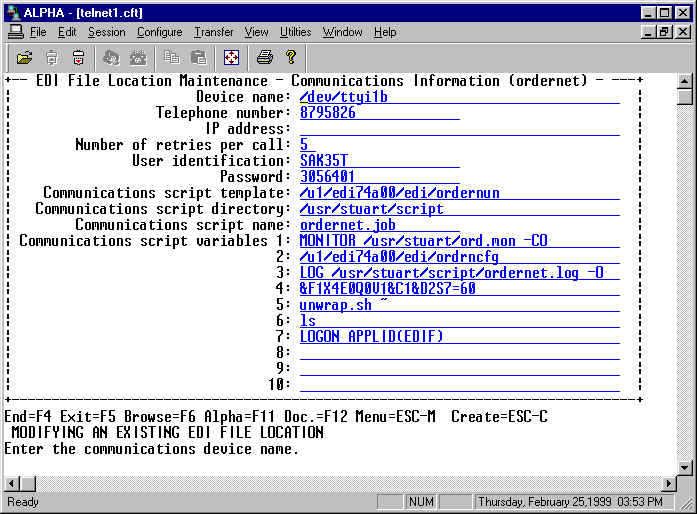Click the toolbar icon with red down arrow
Image resolution: width=697 pixels, height=514 pixels.
pyautogui.click(x=78, y=57)
